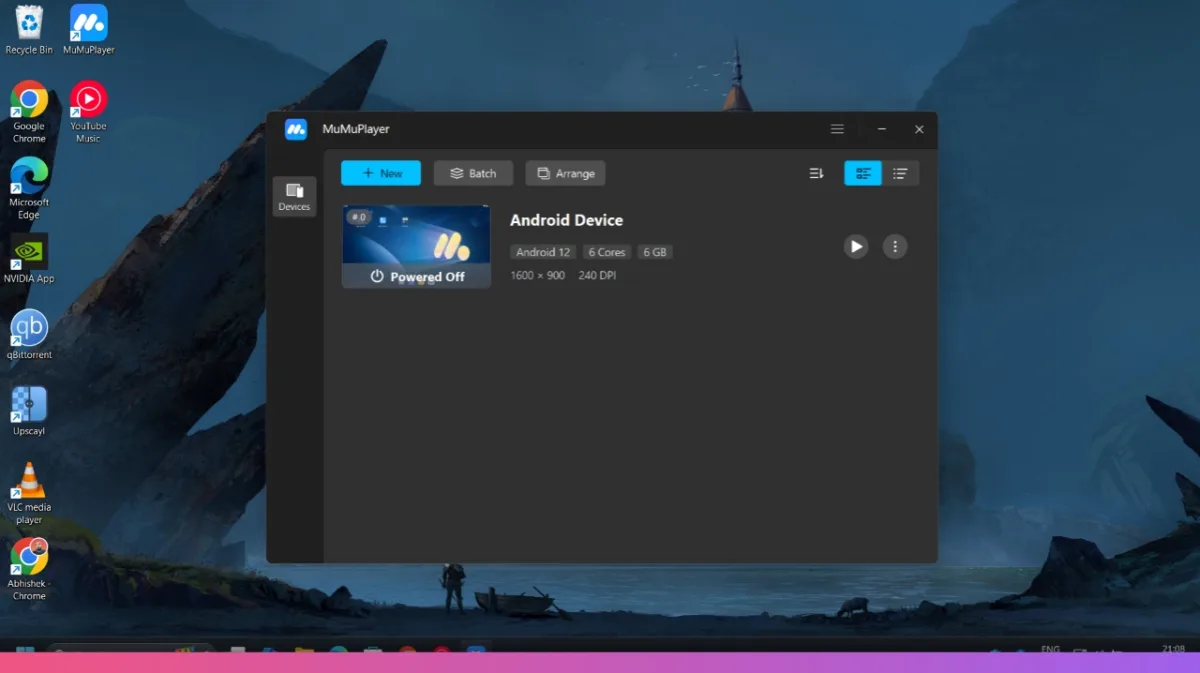Click the Arrange windows button

click(x=565, y=173)
